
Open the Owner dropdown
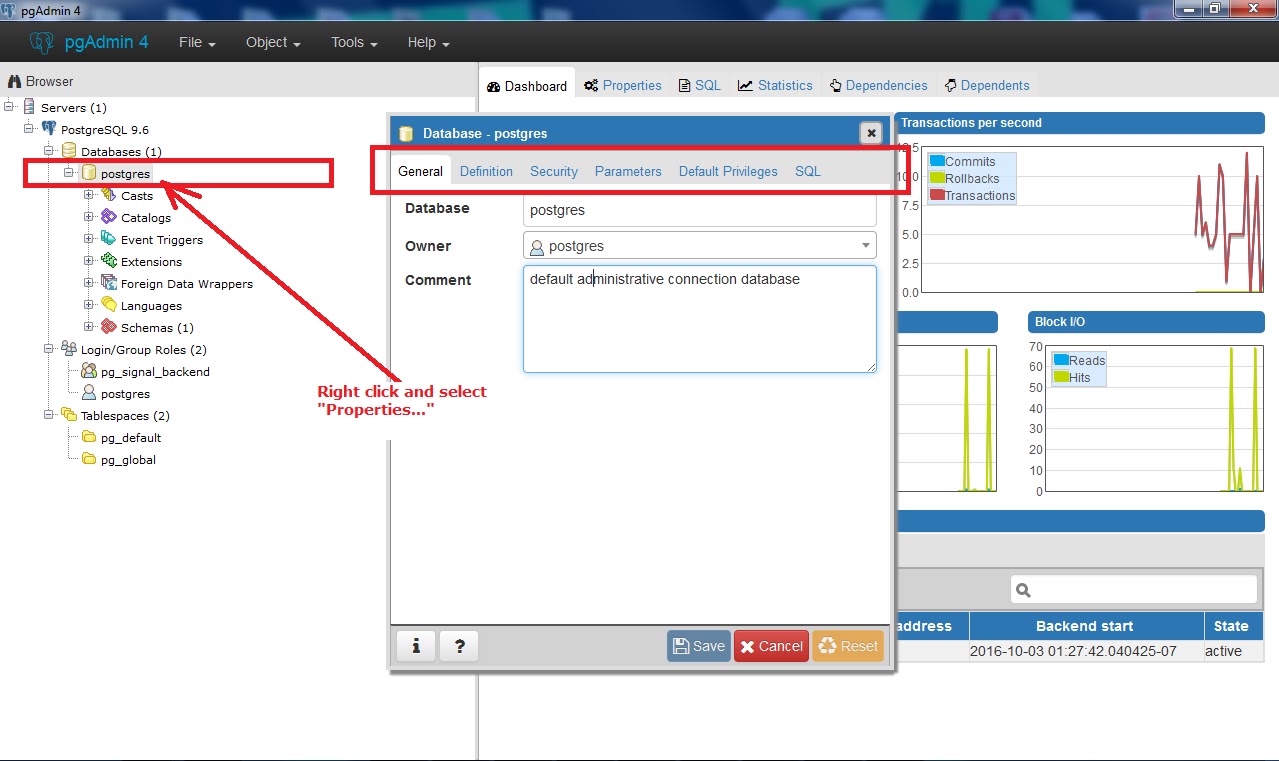tap(866, 245)
